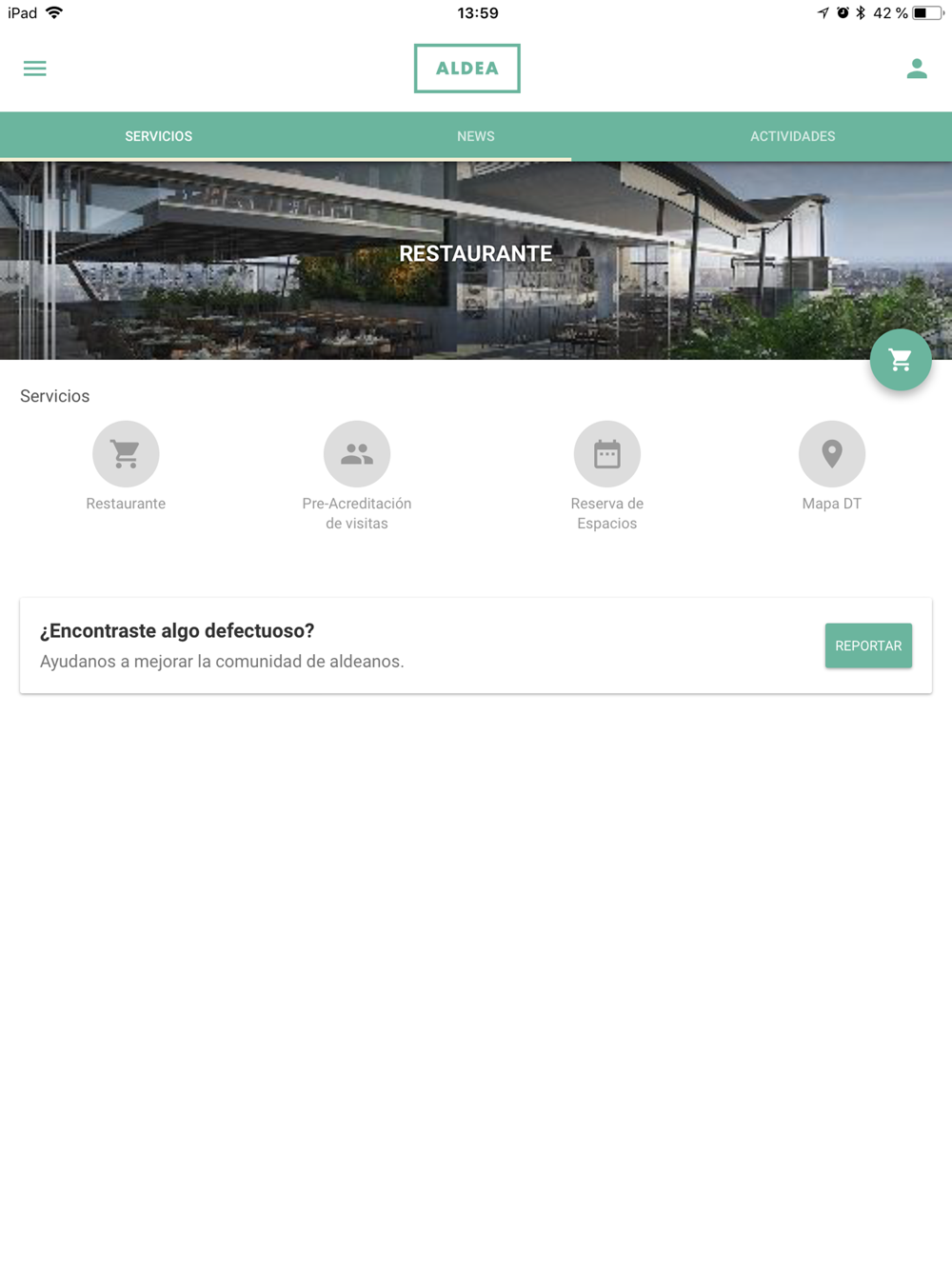Tap the RESTAURANTE banner image
Screen dimensions: 952x1270
pyautogui.click(x=476, y=261)
